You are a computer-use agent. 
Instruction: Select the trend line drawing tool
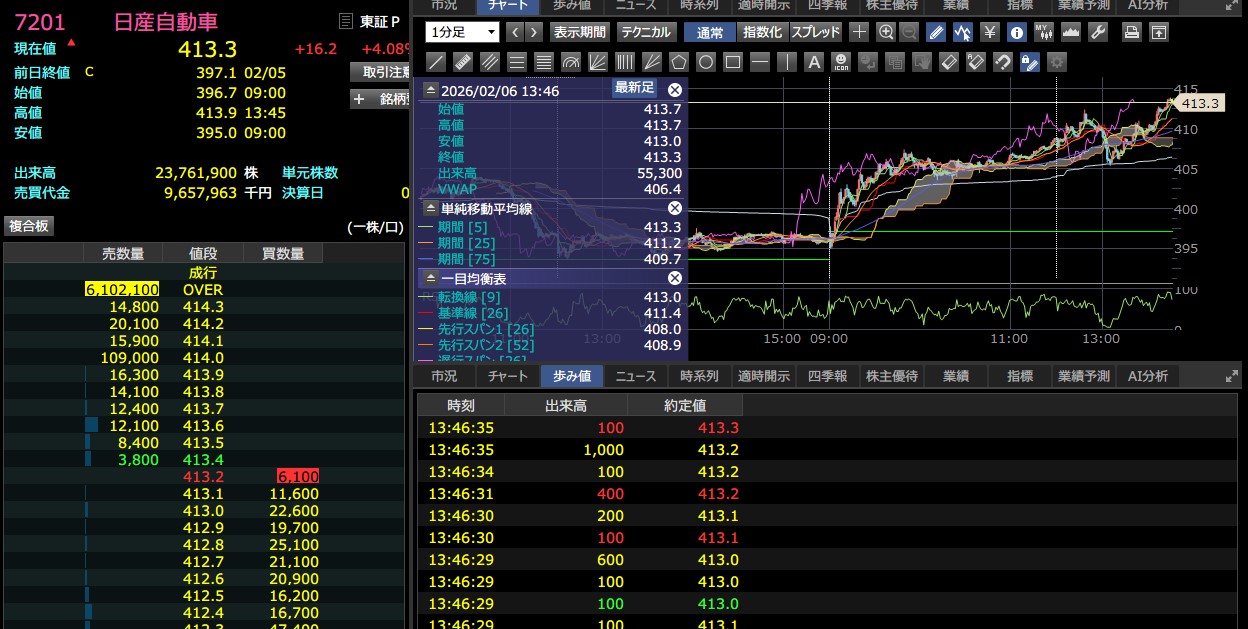pyautogui.click(x=436, y=62)
